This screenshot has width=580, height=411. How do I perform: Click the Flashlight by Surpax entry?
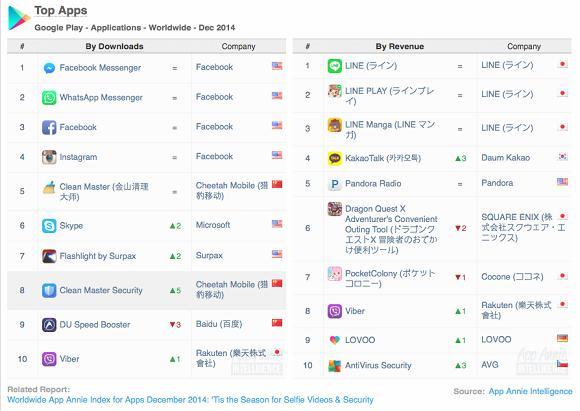tap(98, 256)
